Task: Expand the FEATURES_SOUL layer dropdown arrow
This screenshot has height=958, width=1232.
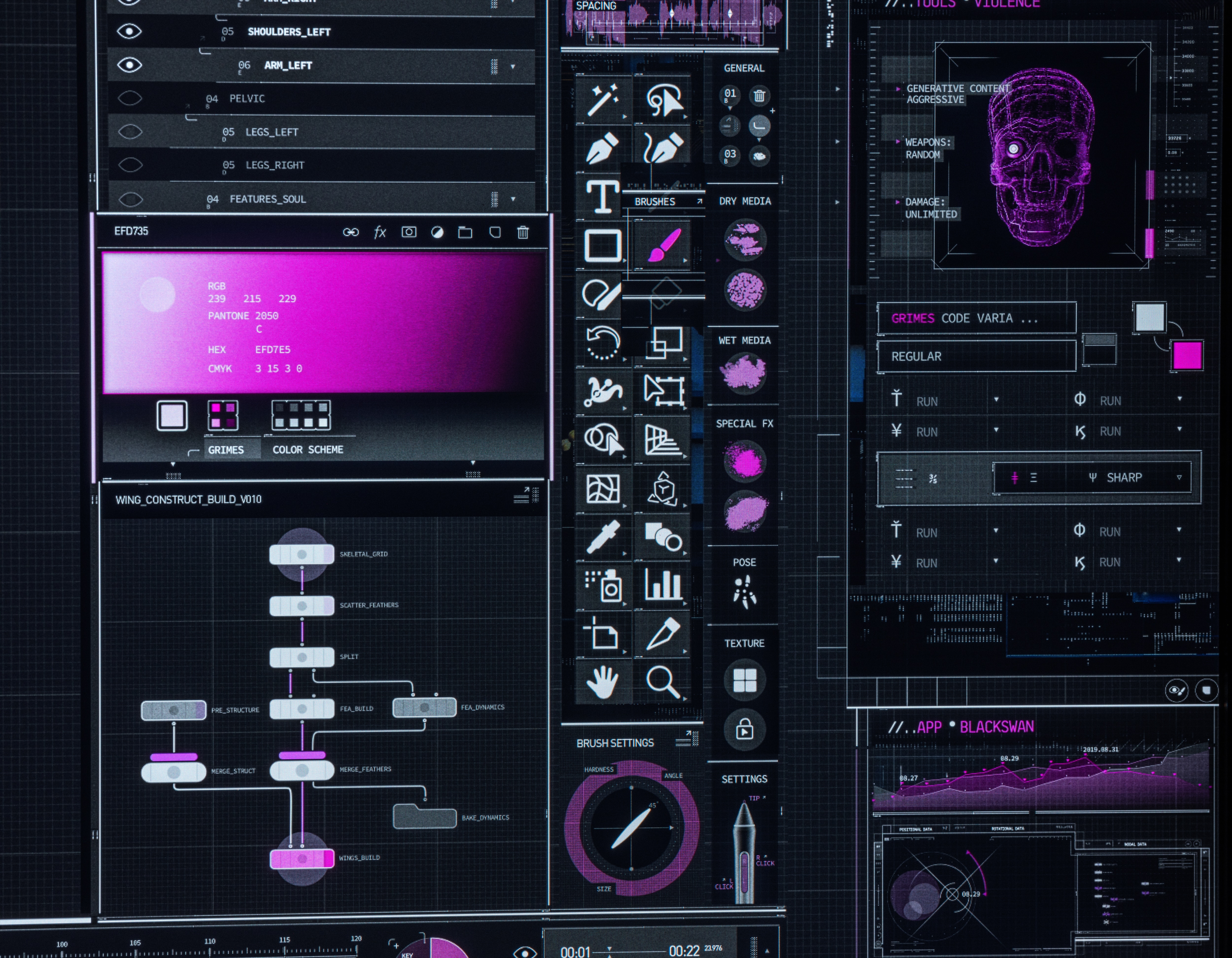Action: (513, 199)
